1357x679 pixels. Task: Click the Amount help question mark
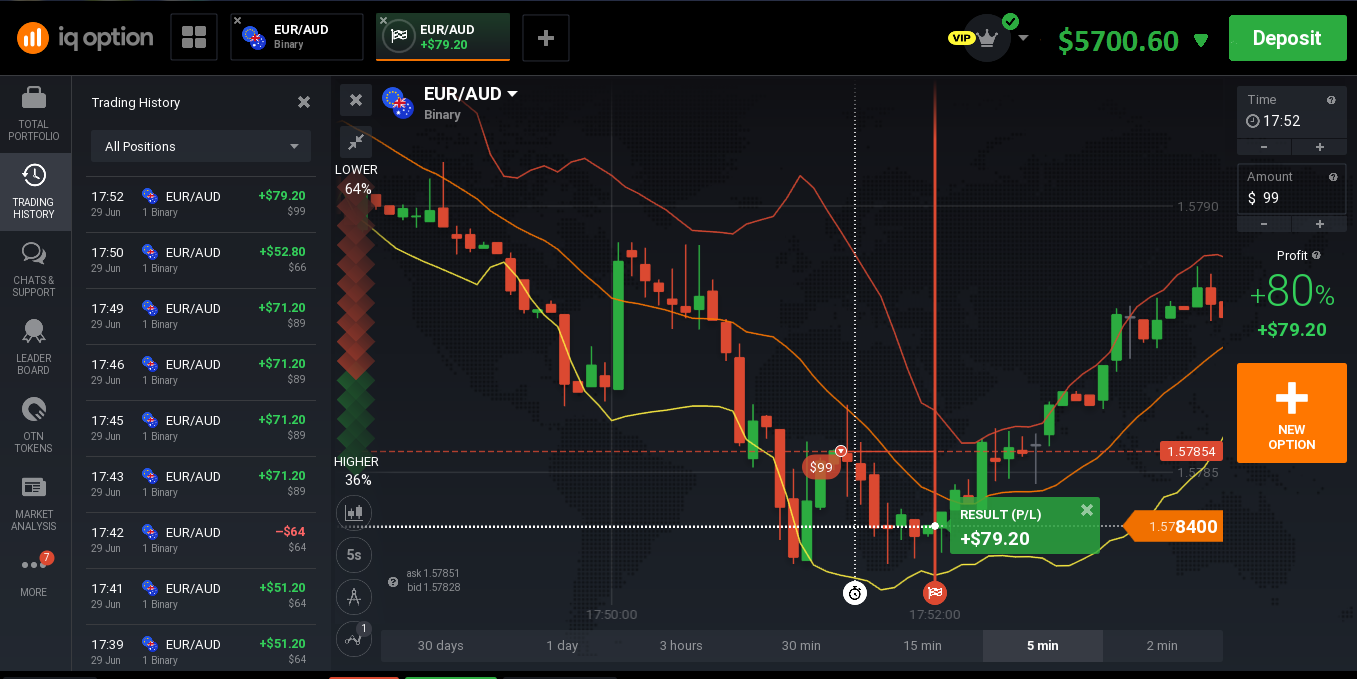1331,177
